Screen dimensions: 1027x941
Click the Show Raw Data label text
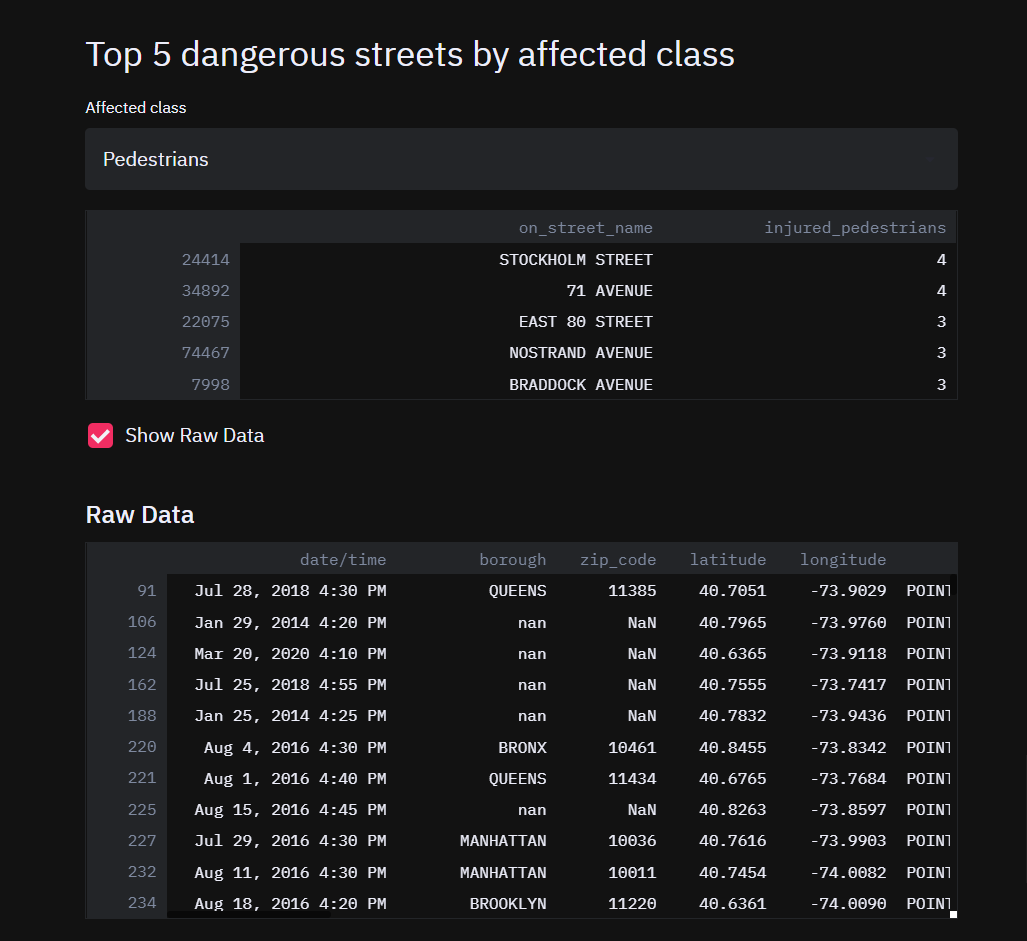(193, 436)
